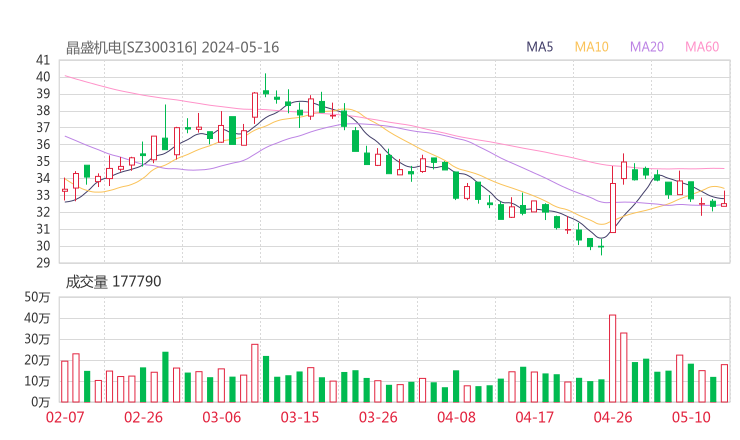Click the 03-26 date axis label
The height and width of the screenshot is (440, 740).
378,417
